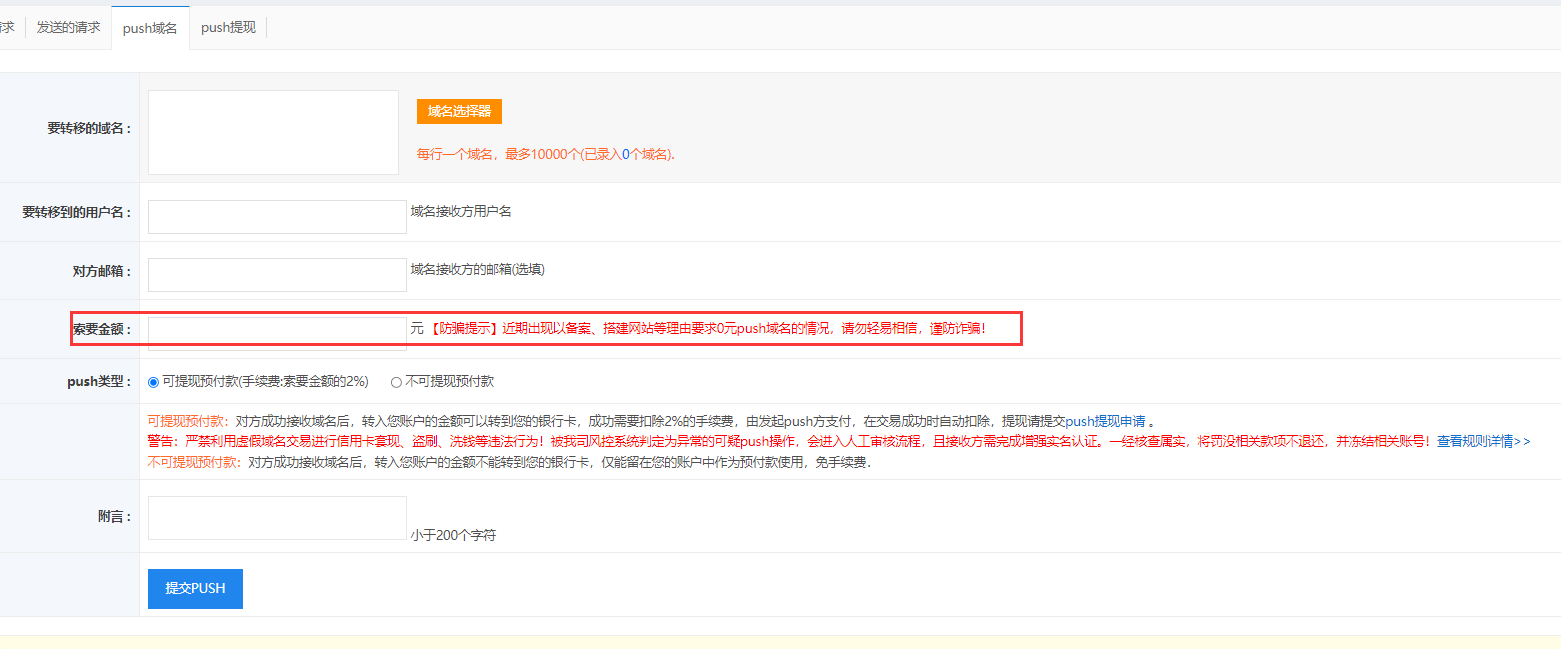Click the recipient username input box

point(277,217)
